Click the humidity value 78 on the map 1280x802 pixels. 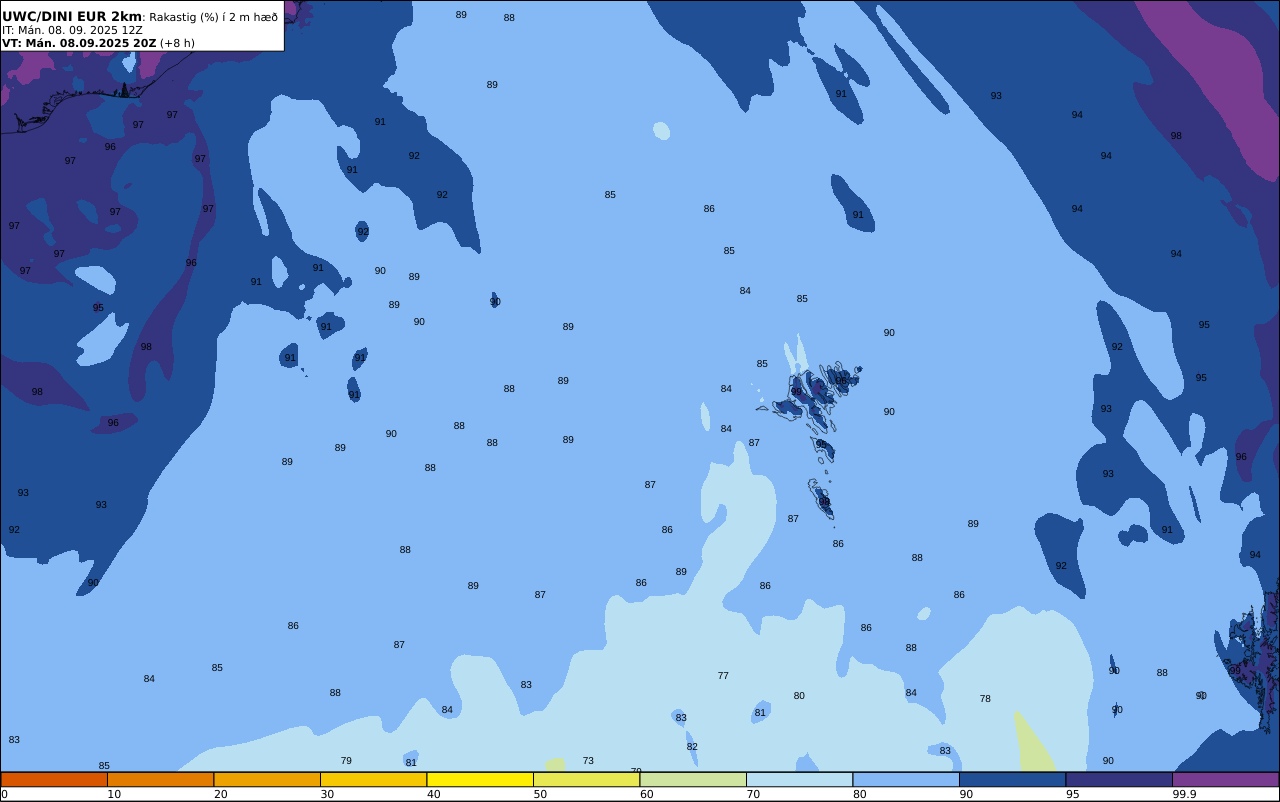pos(985,699)
